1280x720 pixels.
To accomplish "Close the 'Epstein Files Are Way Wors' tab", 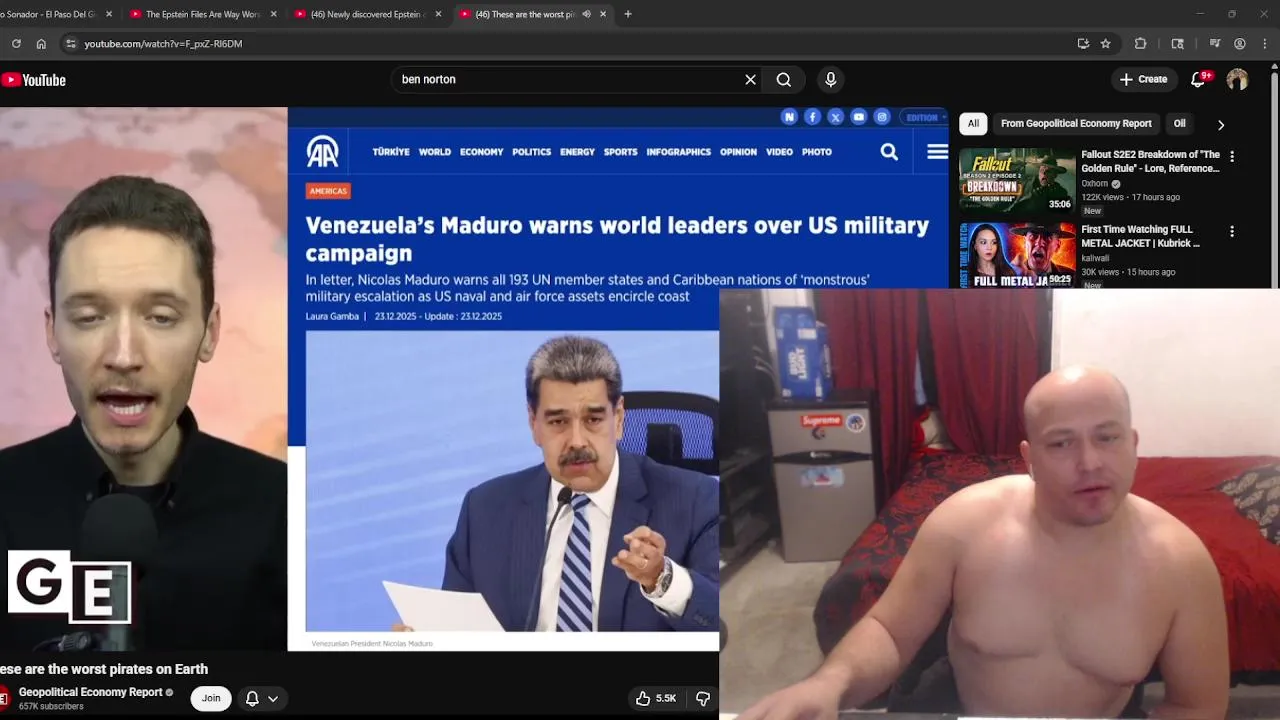I will click(274, 14).
